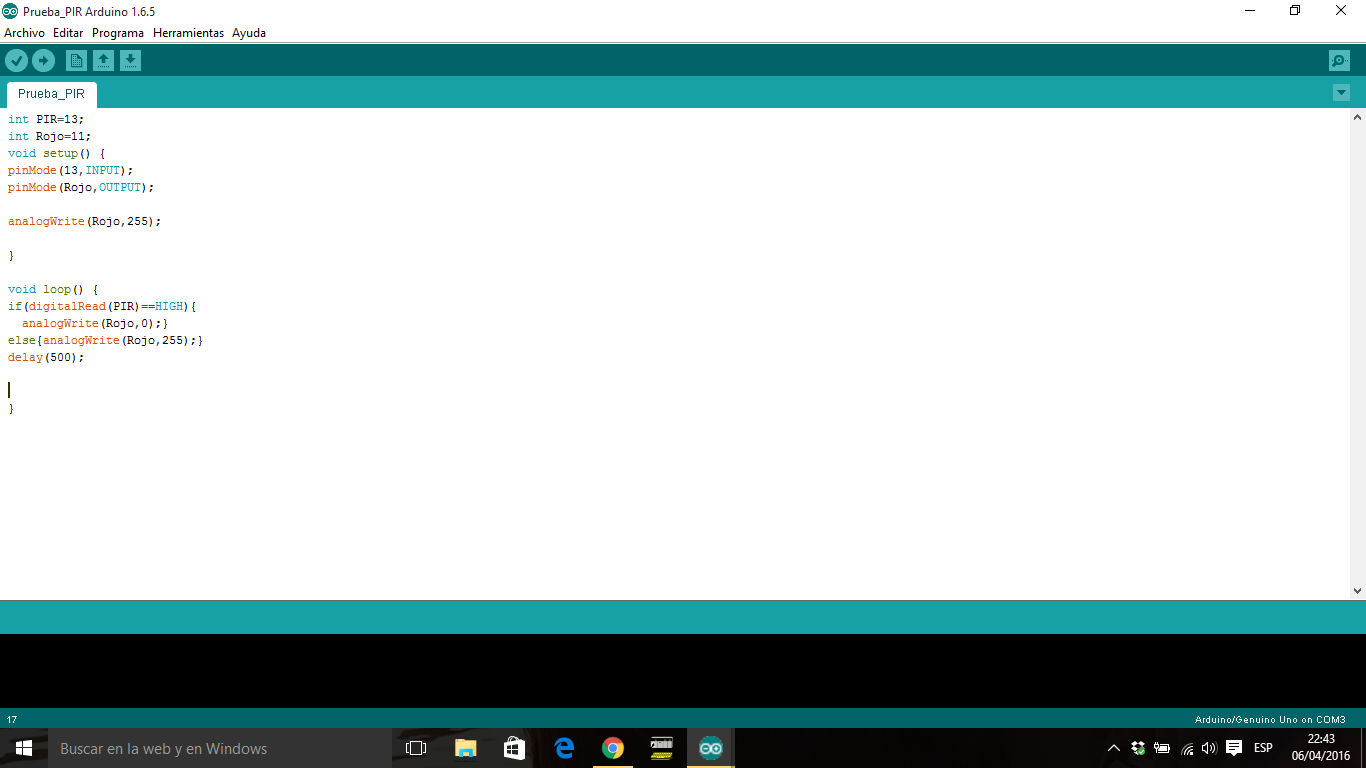
Task: Click the 'int PIR=13;' code line
Action: 46,119
